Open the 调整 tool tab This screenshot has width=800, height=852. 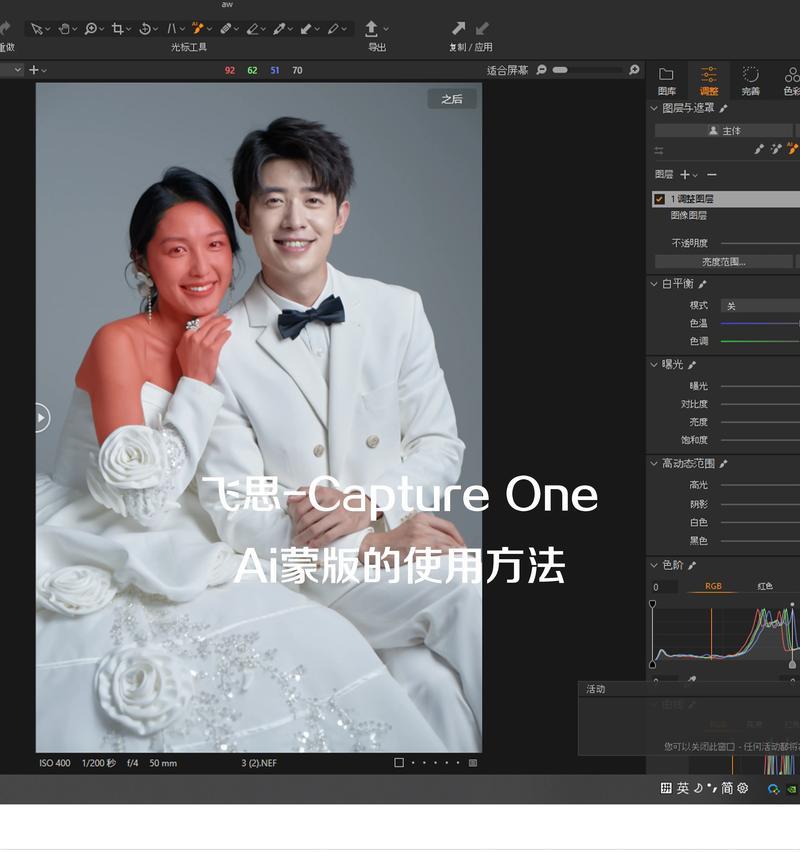pos(709,81)
